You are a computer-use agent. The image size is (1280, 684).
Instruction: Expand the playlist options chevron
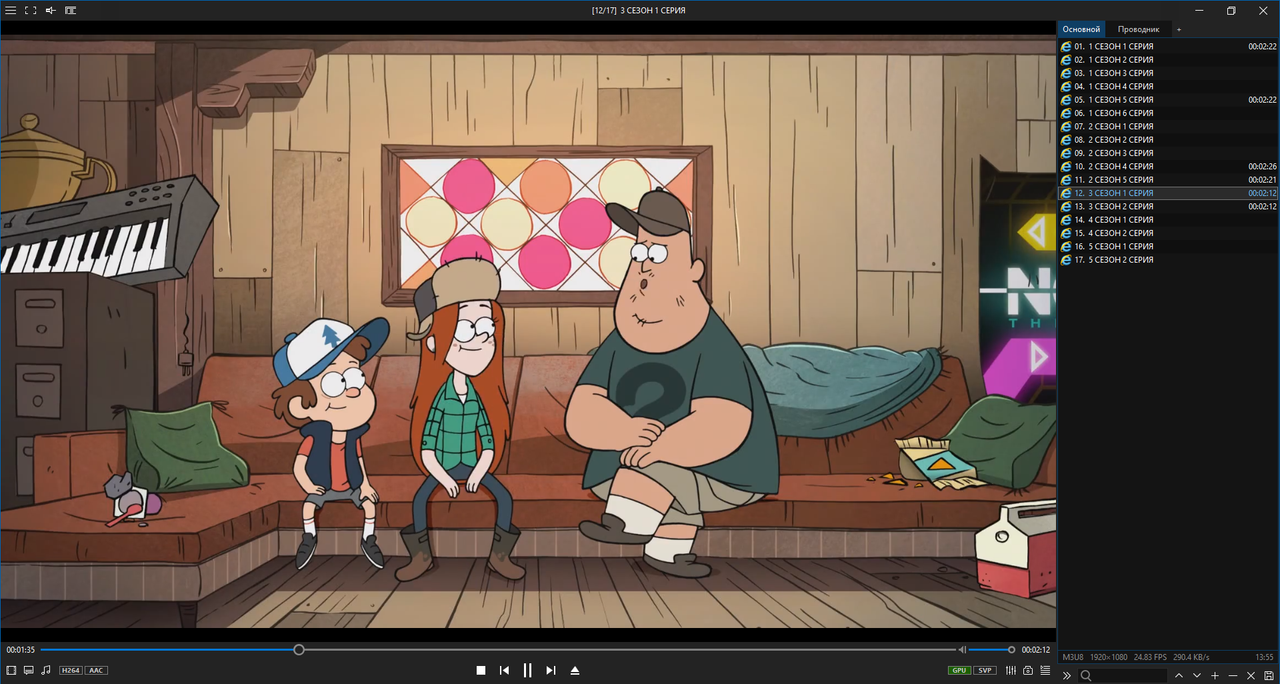tap(1067, 676)
